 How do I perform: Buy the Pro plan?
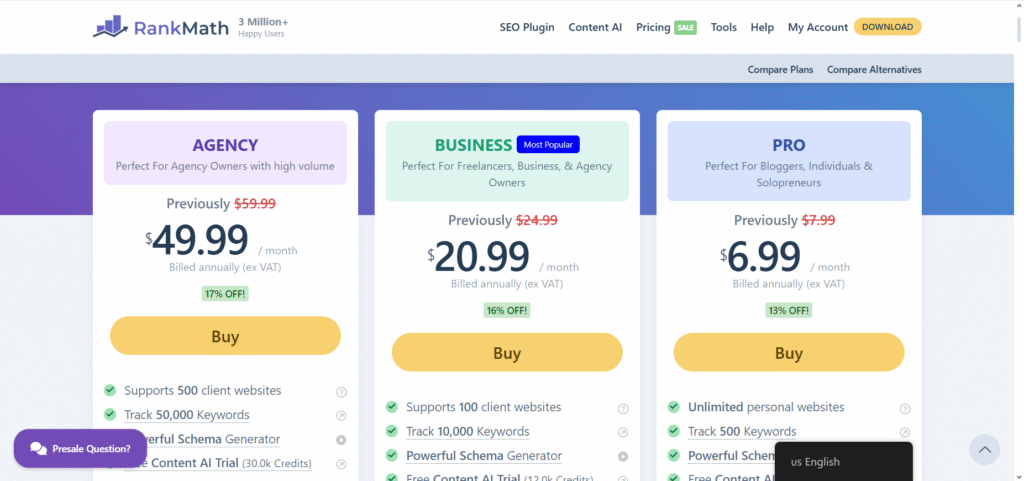pos(789,353)
